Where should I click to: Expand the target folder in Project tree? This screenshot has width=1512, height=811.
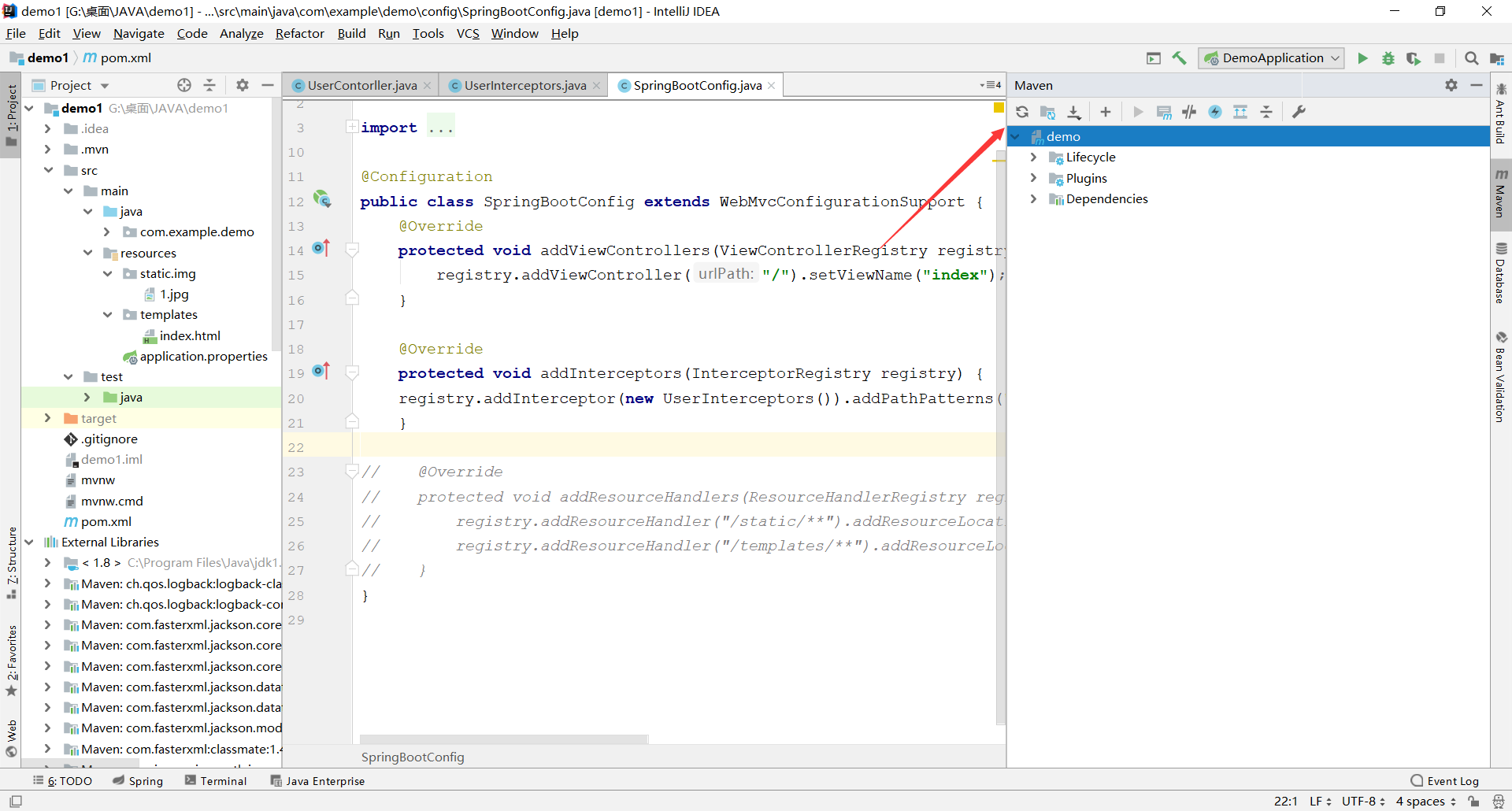click(48, 418)
